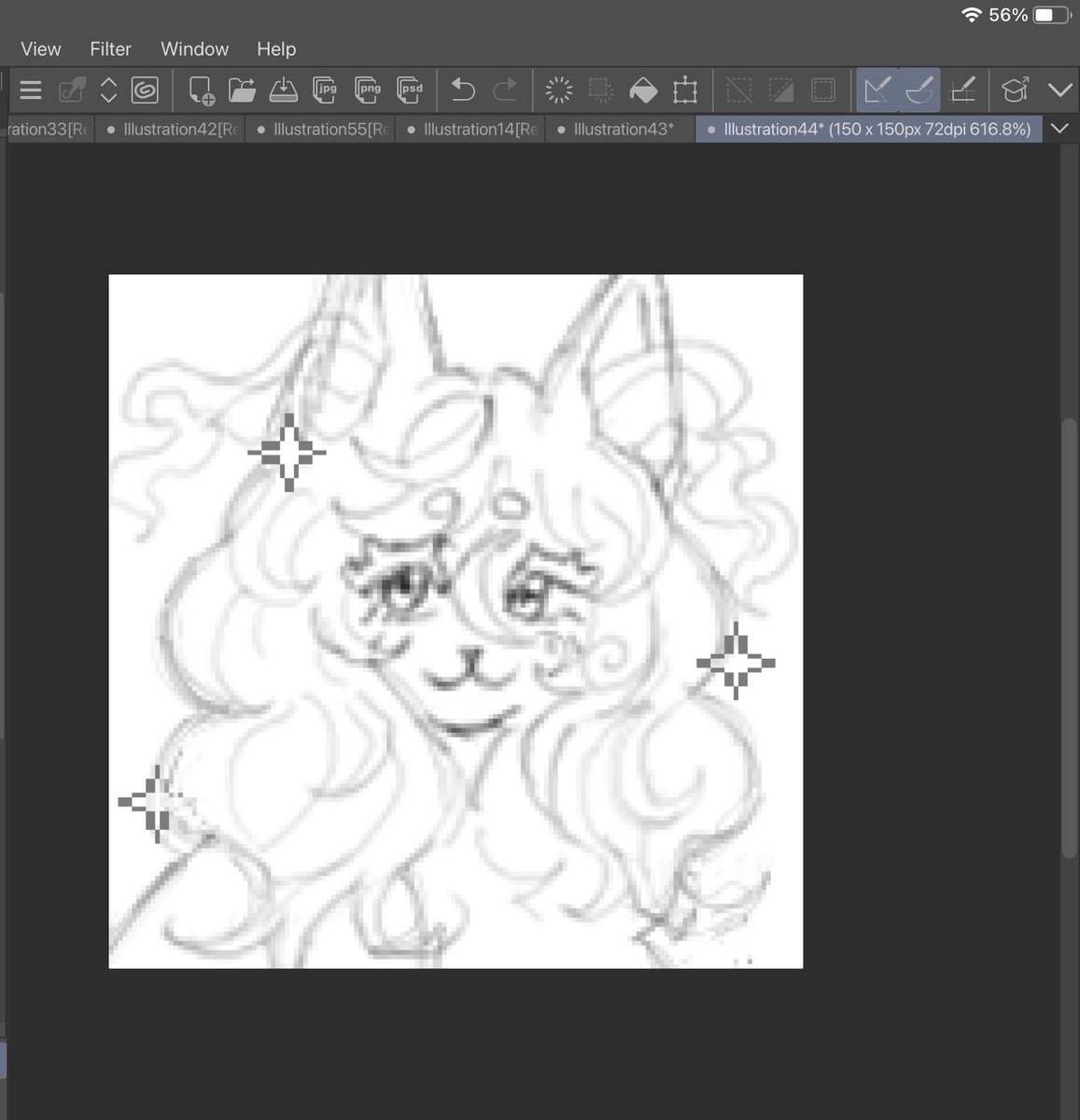
Task: Tap the battery indicator icon
Action: tap(1052, 15)
